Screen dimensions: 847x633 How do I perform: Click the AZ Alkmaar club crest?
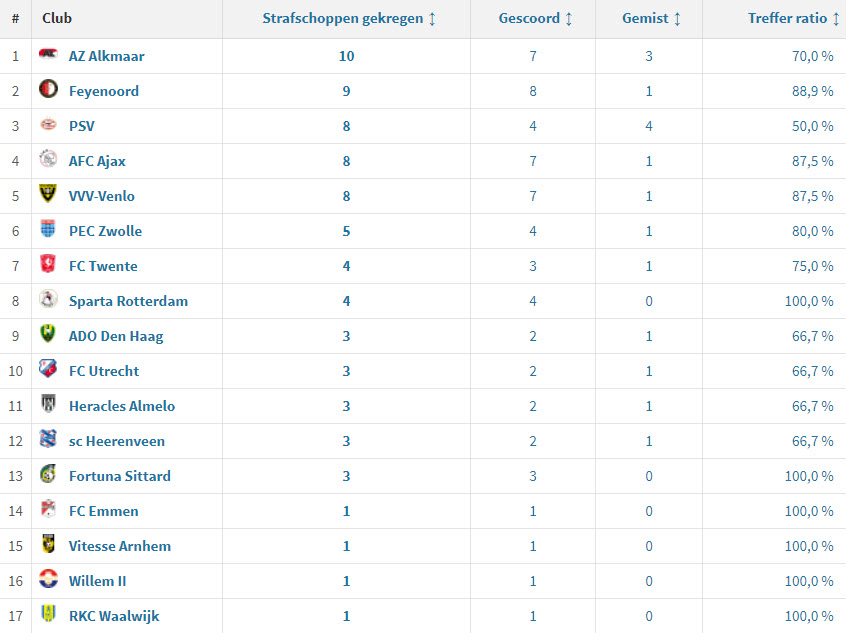coord(48,55)
